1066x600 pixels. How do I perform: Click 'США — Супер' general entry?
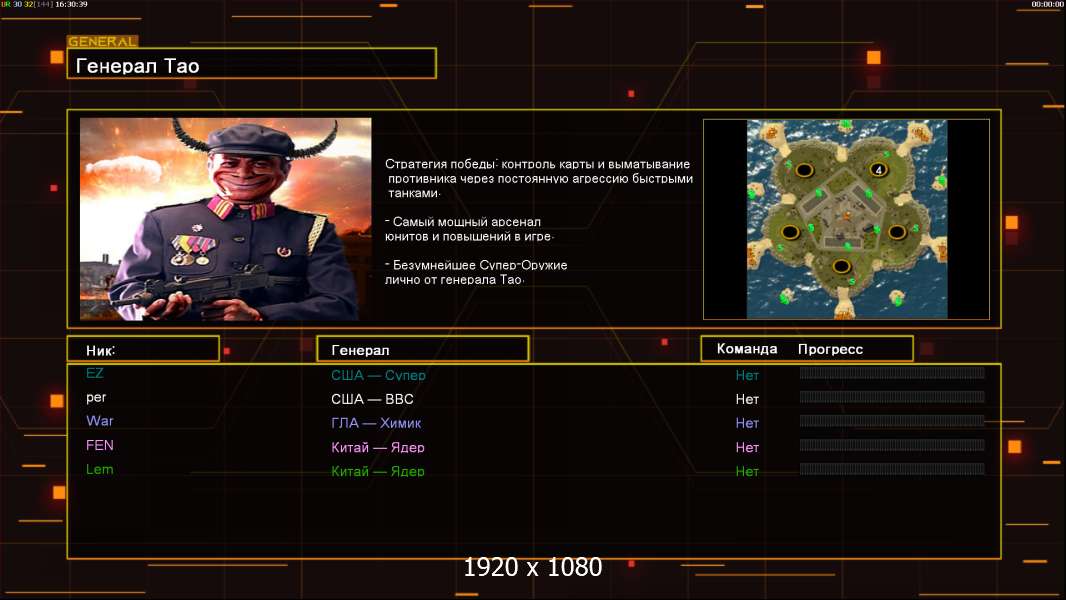pyautogui.click(x=378, y=375)
